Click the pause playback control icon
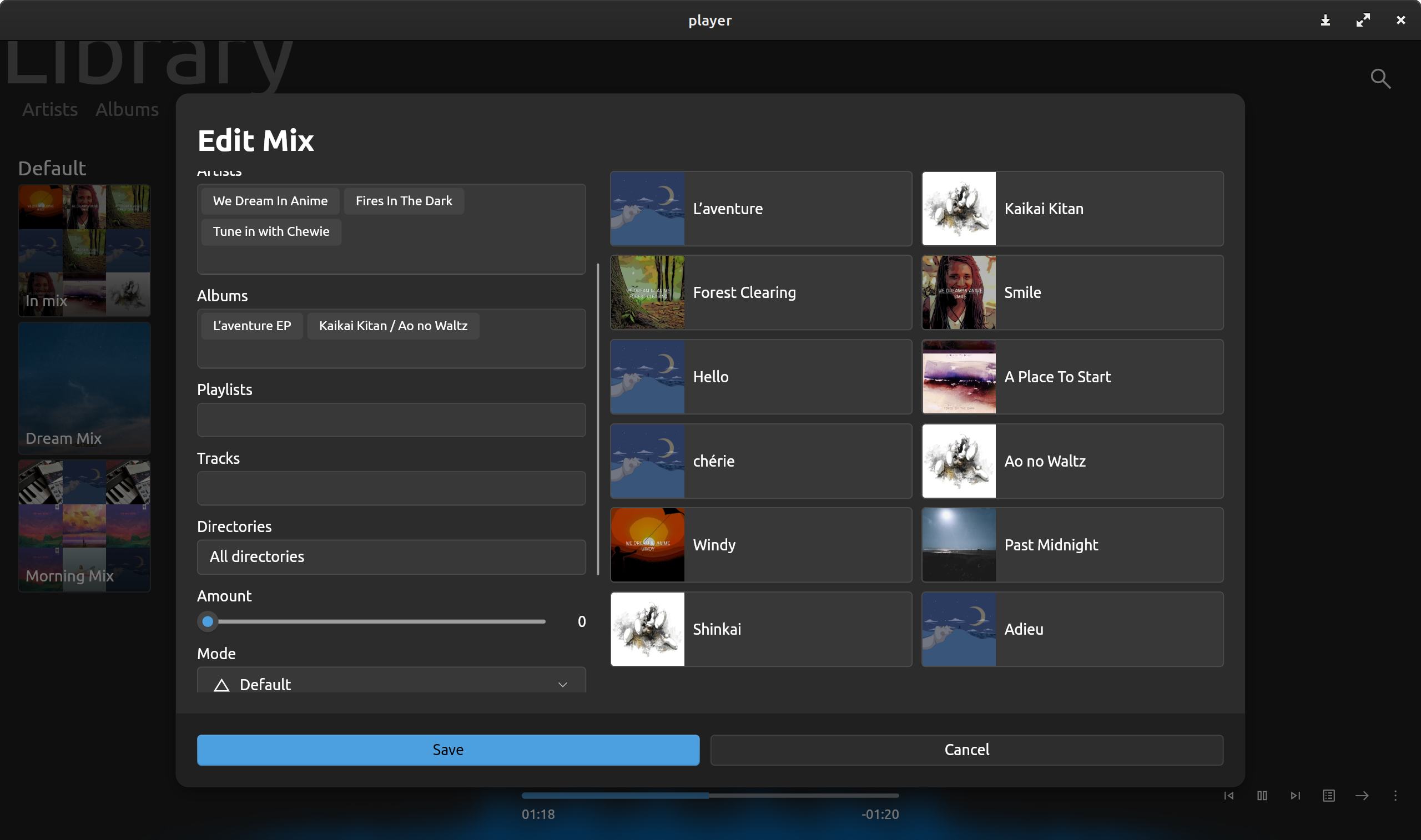 pyautogui.click(x=1262, y=796)
